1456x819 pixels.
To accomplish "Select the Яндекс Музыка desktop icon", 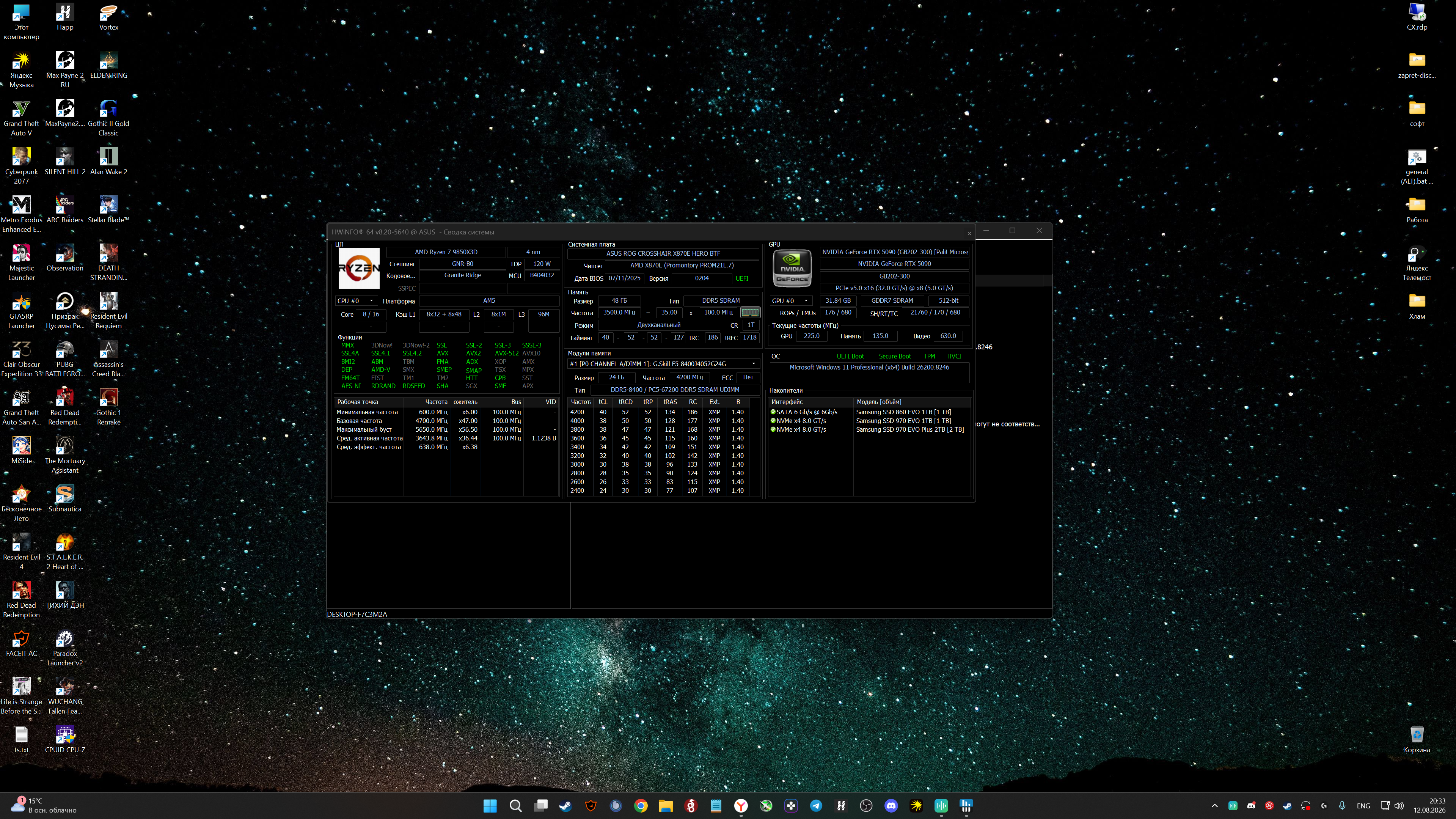I will click(22, 69).
